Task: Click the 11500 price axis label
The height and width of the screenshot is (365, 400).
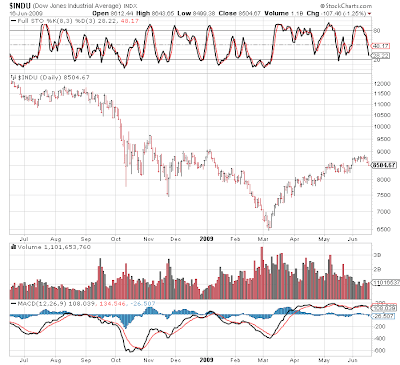Action: [382, 94]
